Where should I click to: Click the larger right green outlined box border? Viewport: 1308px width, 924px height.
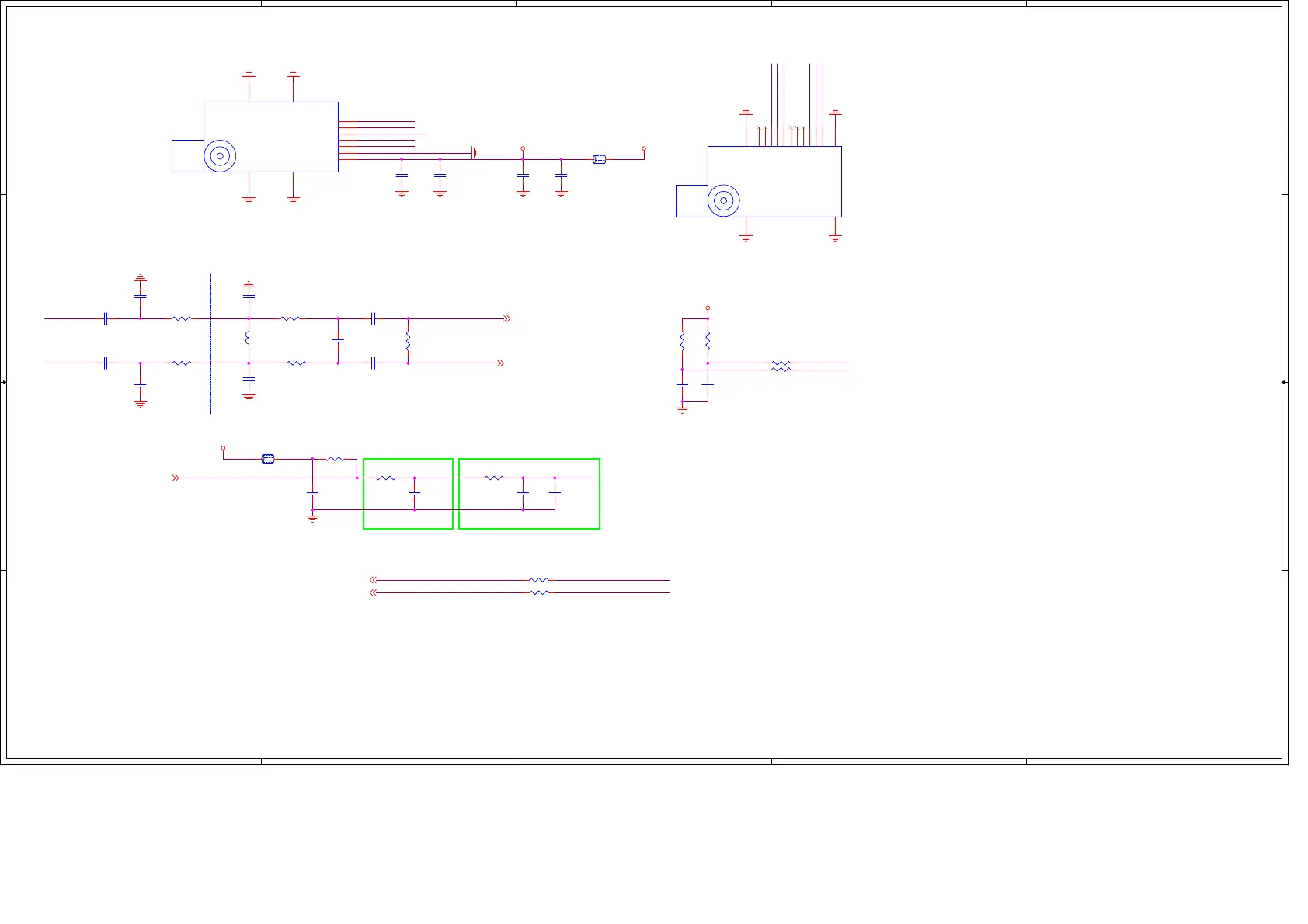point(529,494)
